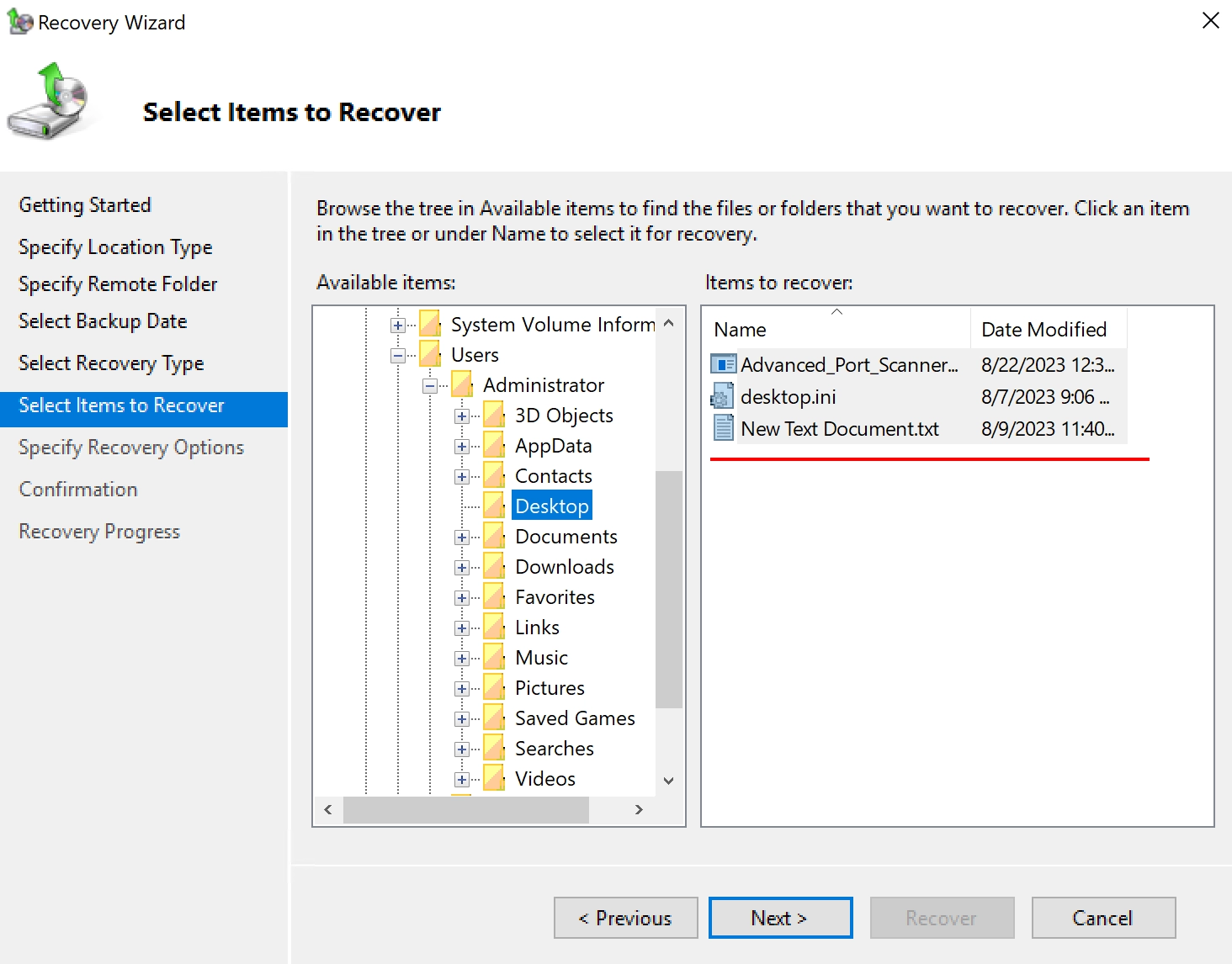
Task: Expand the 3D Objects folder node
Action: pyautogui.click(x=462, y=416)
